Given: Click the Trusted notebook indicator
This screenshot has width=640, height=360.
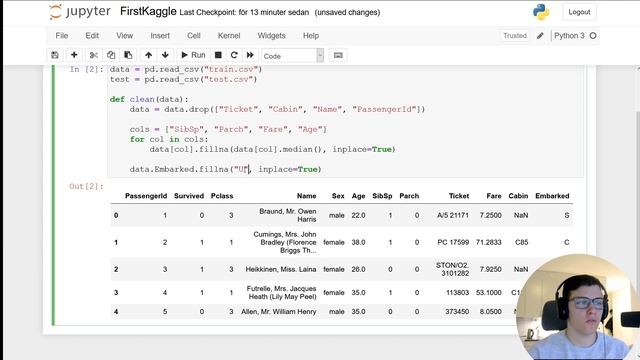Looking at the screenshot, I should [x=515, y=36].
